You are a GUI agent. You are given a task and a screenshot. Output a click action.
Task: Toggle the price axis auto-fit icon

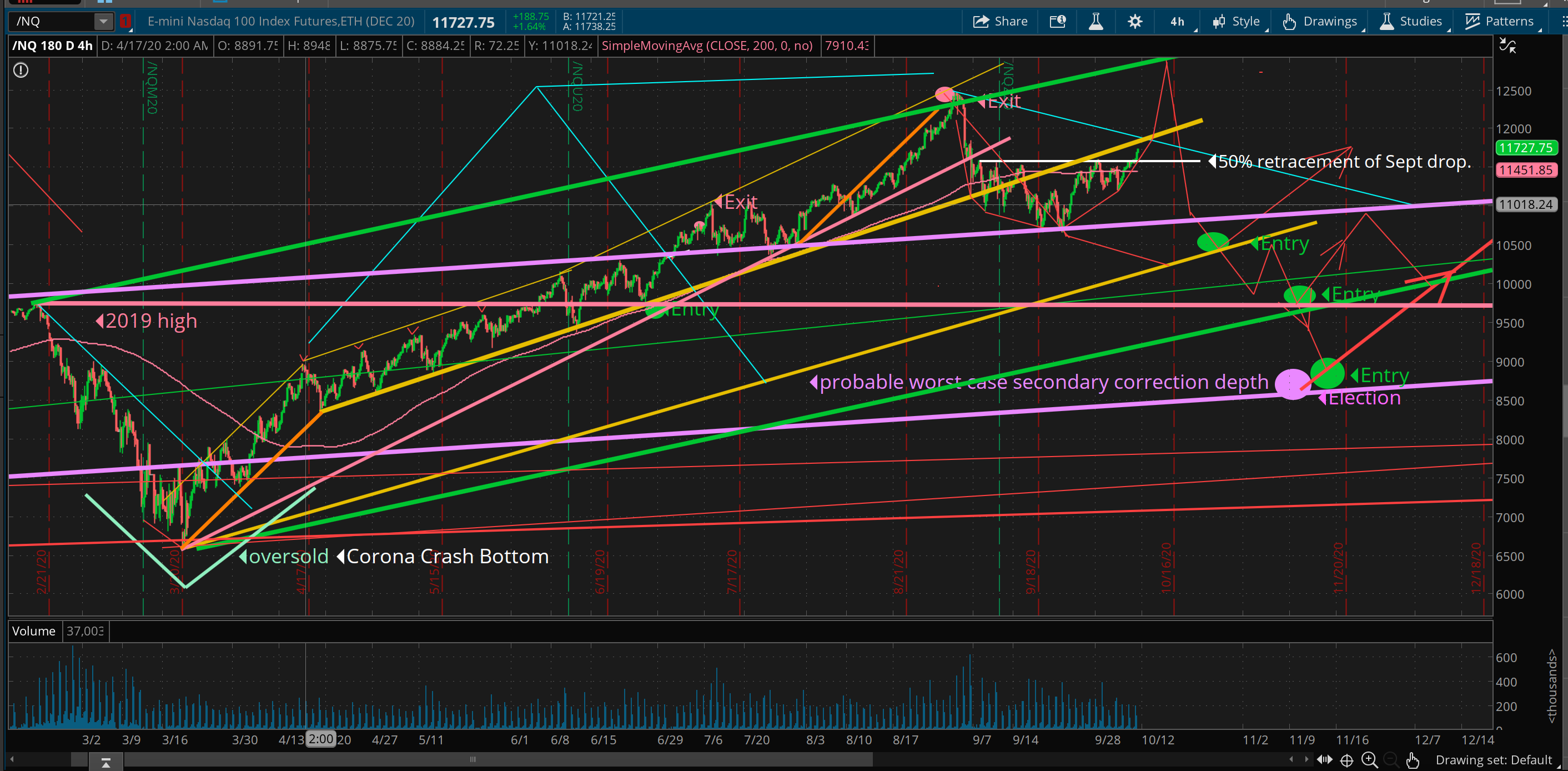click(x=1507, y=45)
